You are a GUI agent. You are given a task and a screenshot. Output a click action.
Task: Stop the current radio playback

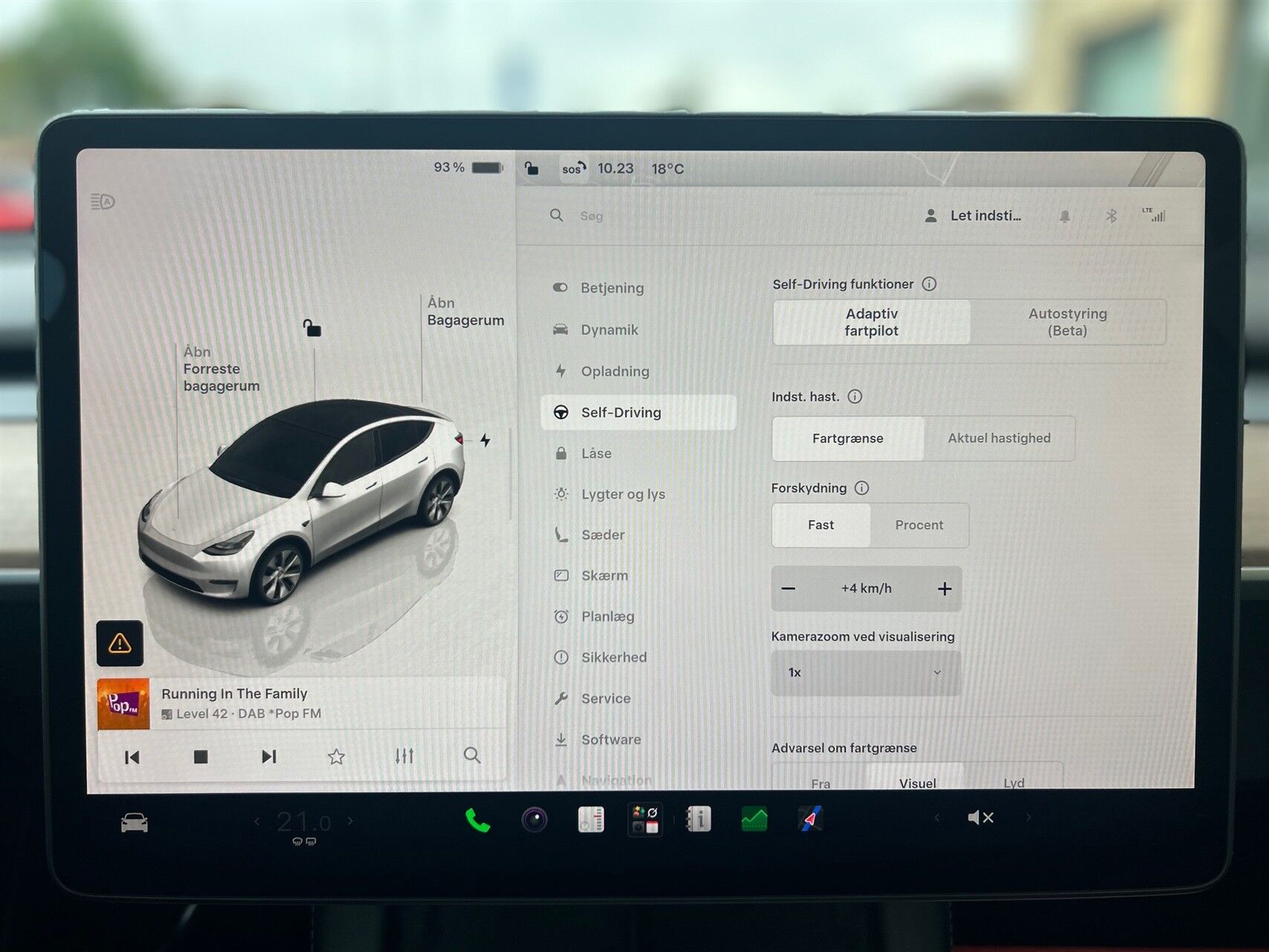point(200,756)
